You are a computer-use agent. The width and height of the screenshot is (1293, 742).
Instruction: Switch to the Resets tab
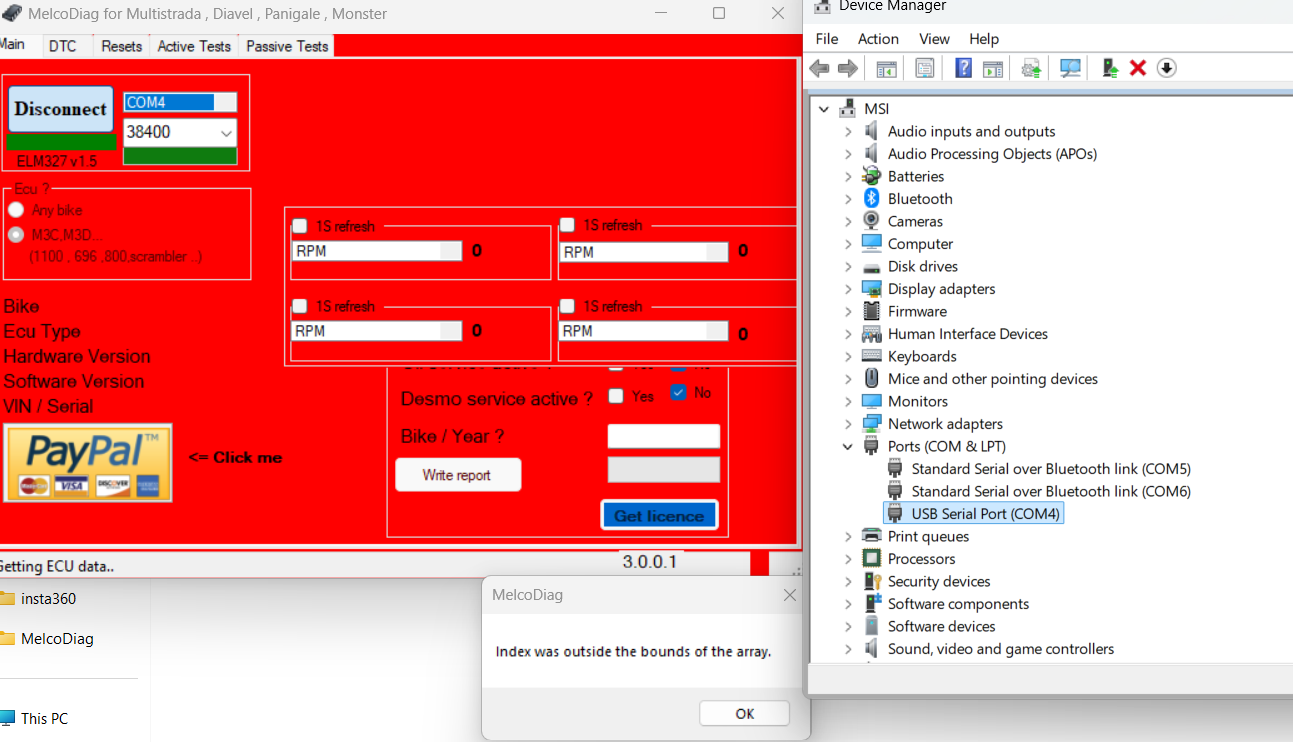click(122, 46)
